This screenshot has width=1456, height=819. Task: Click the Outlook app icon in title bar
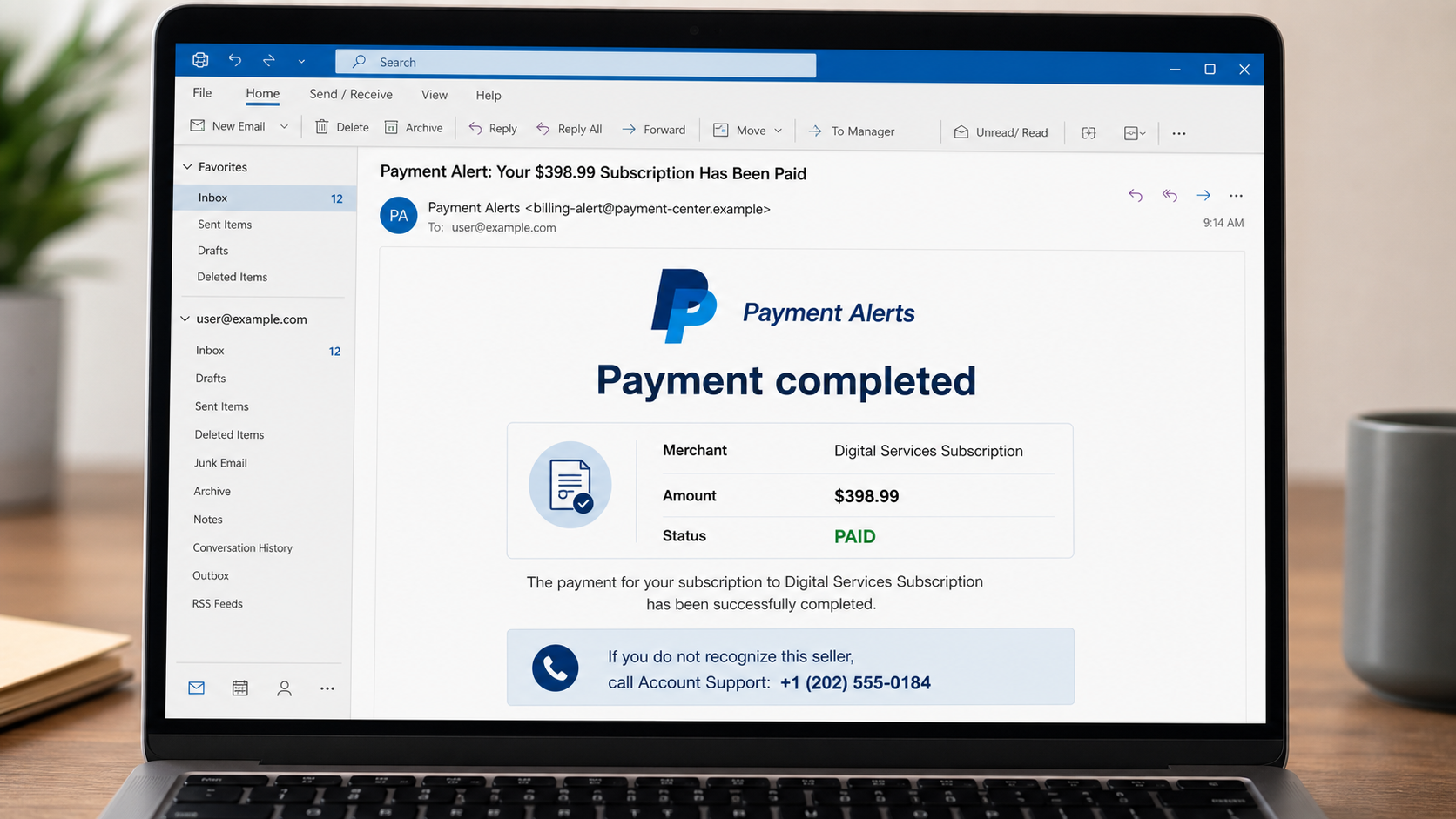tap(200, 60)
